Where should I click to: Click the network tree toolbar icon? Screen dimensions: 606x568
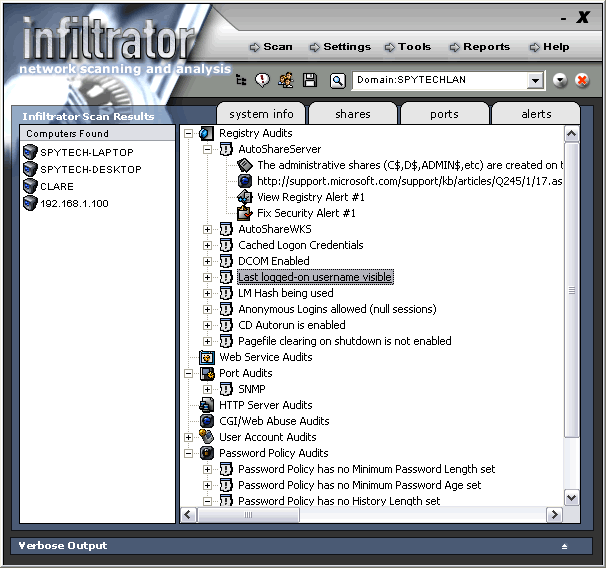[x=241, y=80]
